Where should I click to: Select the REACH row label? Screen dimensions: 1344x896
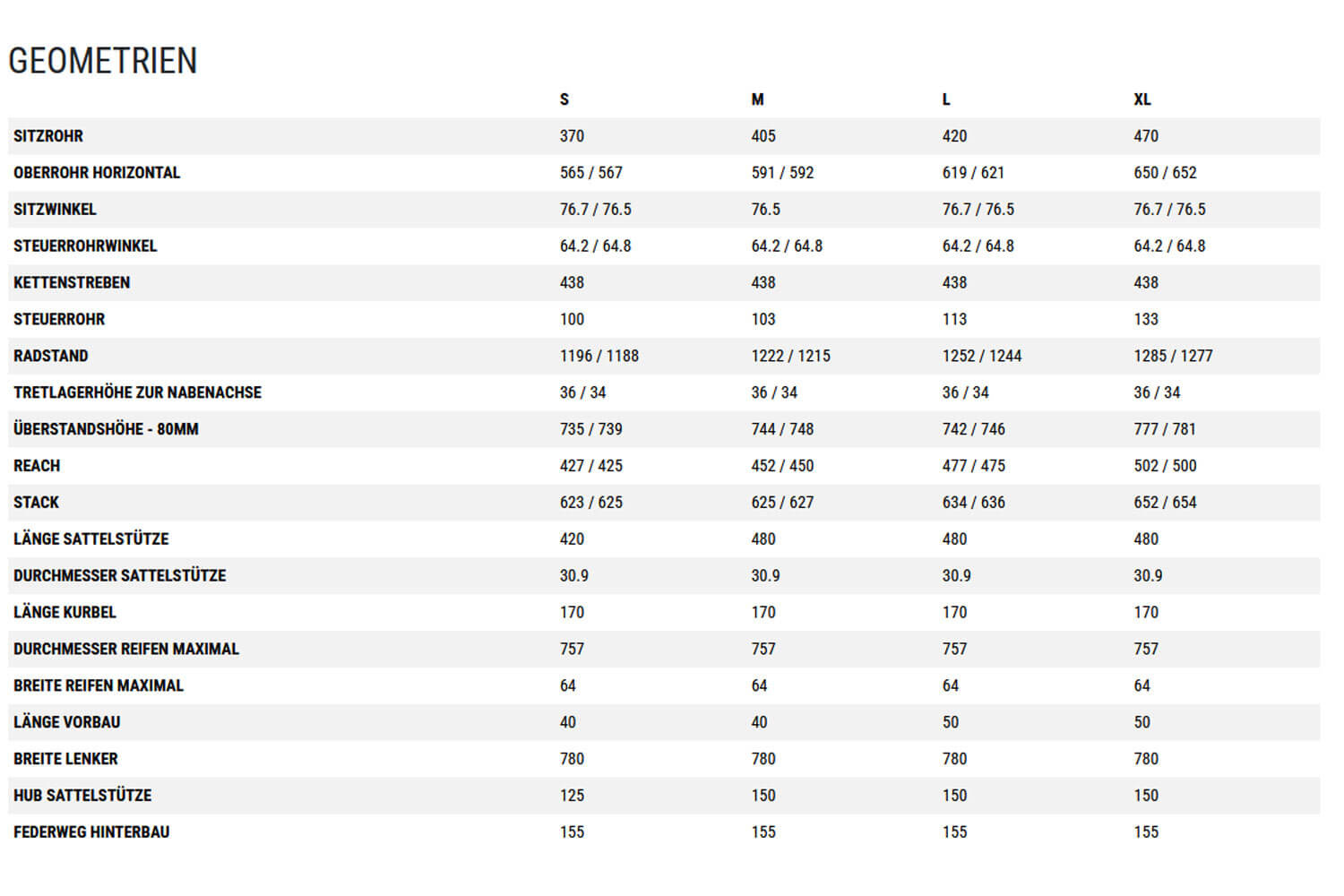pos(37,466)
